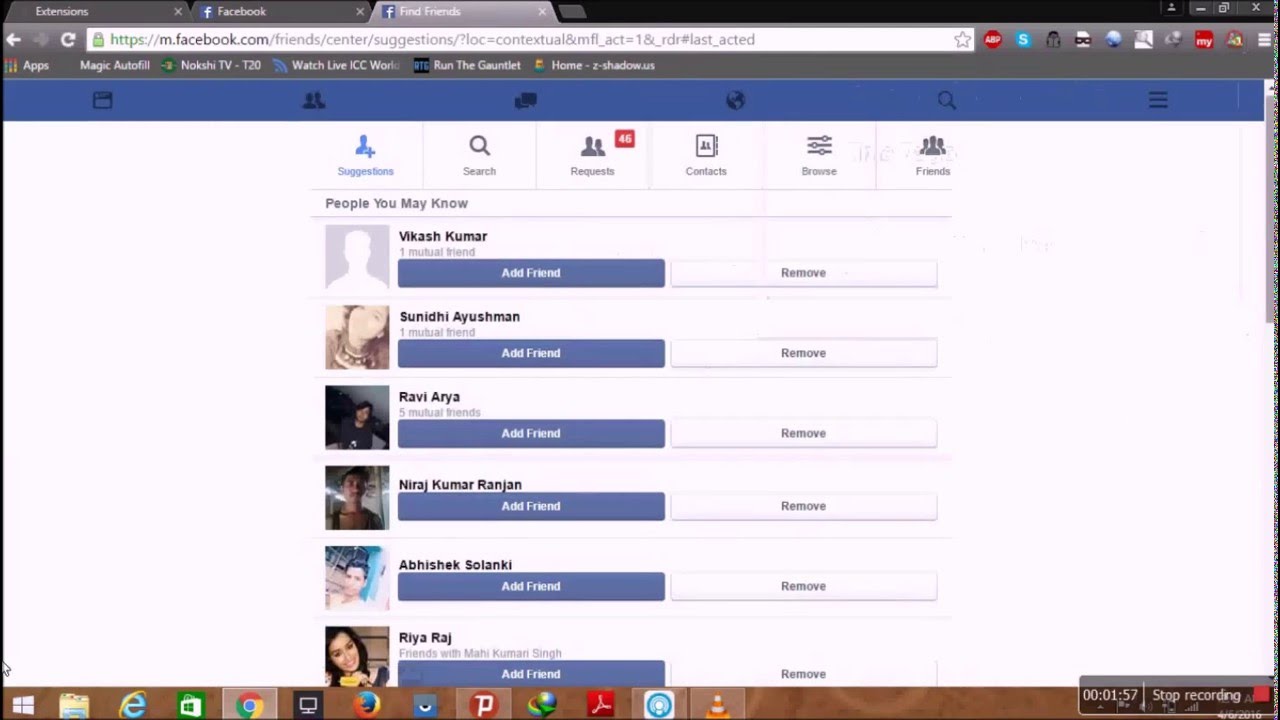This screenshot has height=720, width=1280.
Task: Switch to the Contacts tab
Action: point(706,155)
